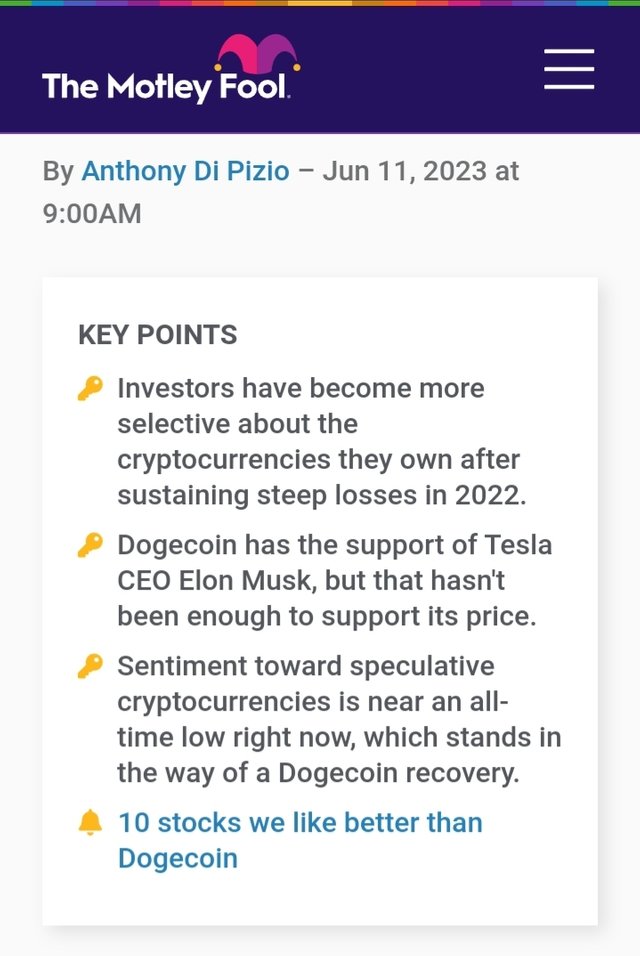Viewport: 640px width, 956px height.
Task: Open '10 stocks we like better than Dogecoin'
Action: tap(300, 840)
